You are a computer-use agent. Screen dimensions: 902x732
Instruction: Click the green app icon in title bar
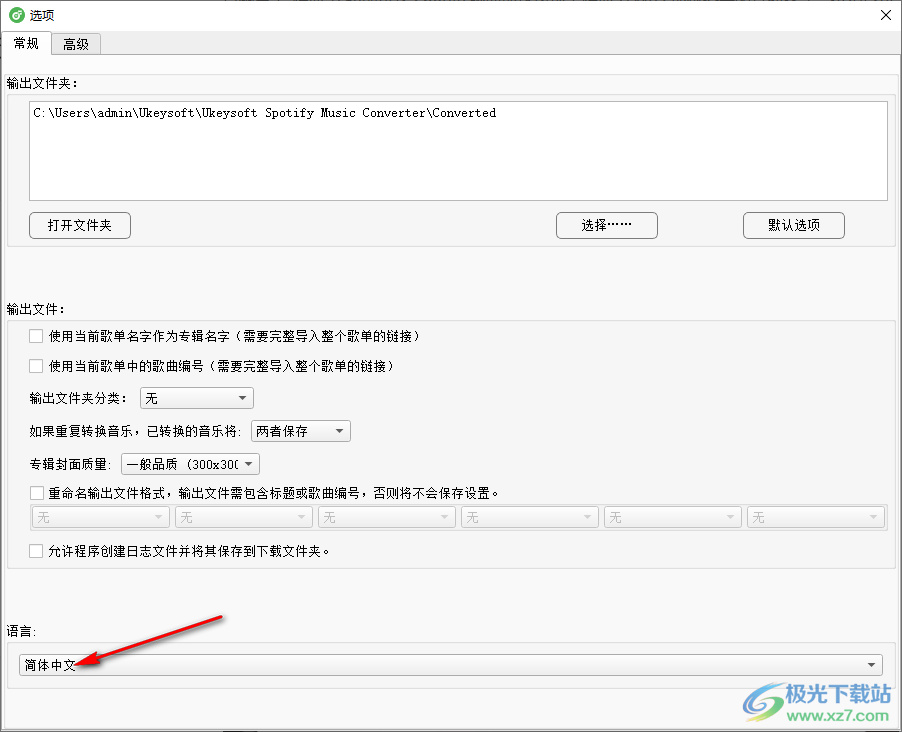17,15
